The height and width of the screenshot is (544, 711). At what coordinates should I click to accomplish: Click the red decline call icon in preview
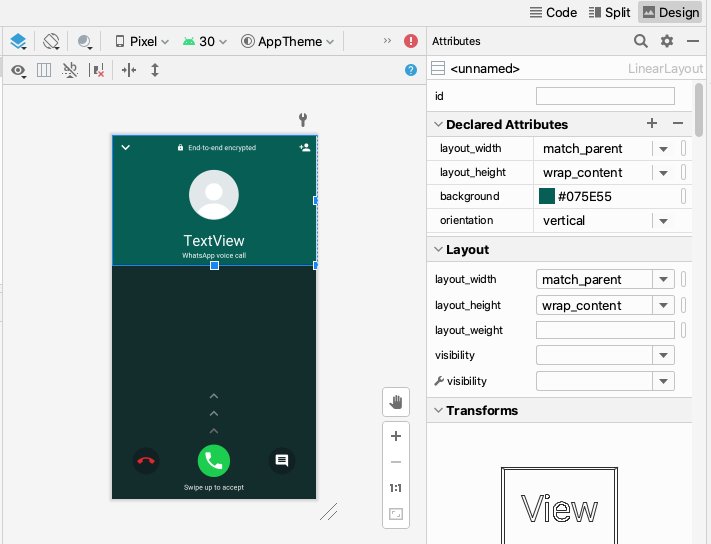click(146, 461)
